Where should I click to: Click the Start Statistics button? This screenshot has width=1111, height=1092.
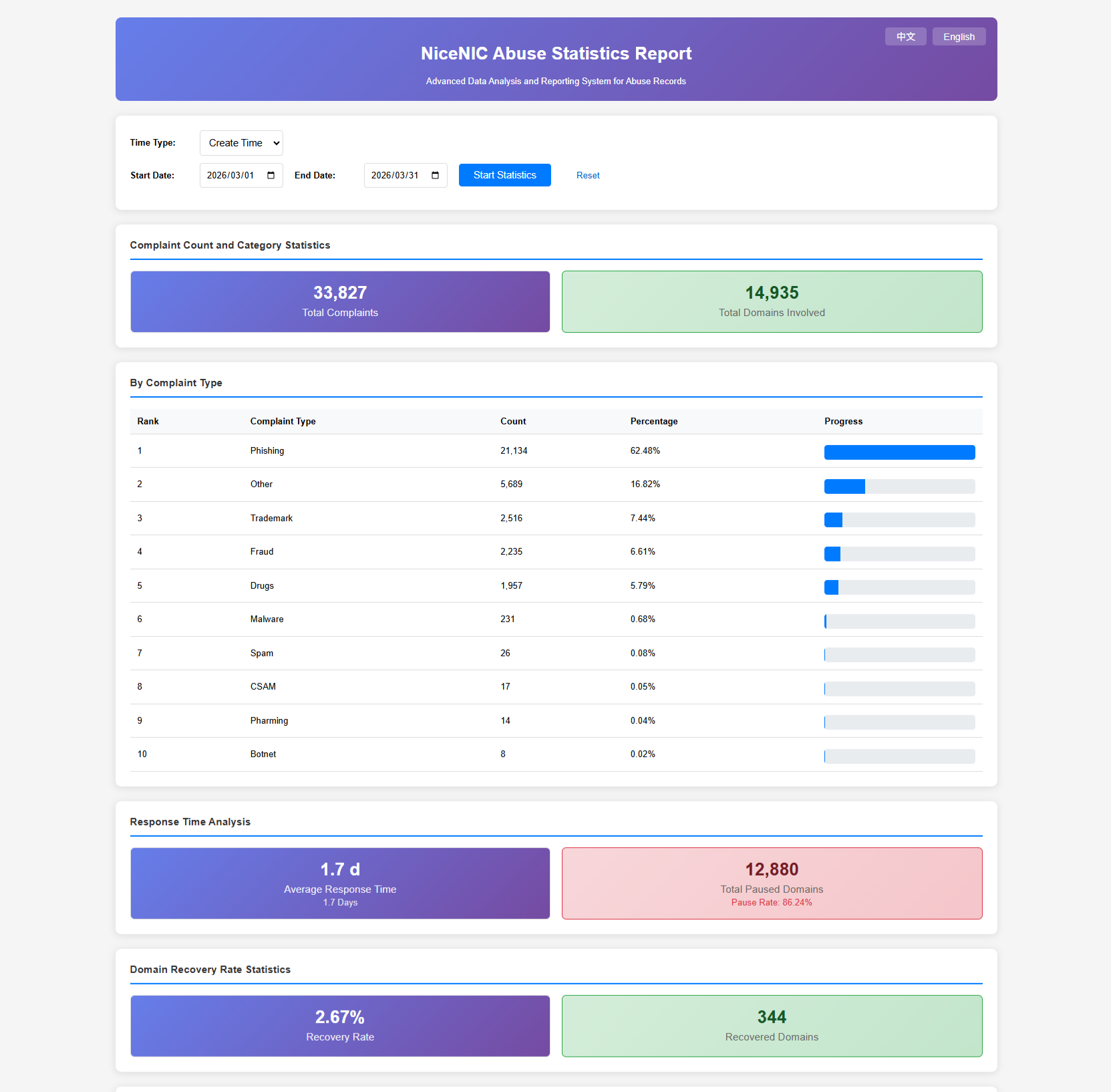(504, 175)
